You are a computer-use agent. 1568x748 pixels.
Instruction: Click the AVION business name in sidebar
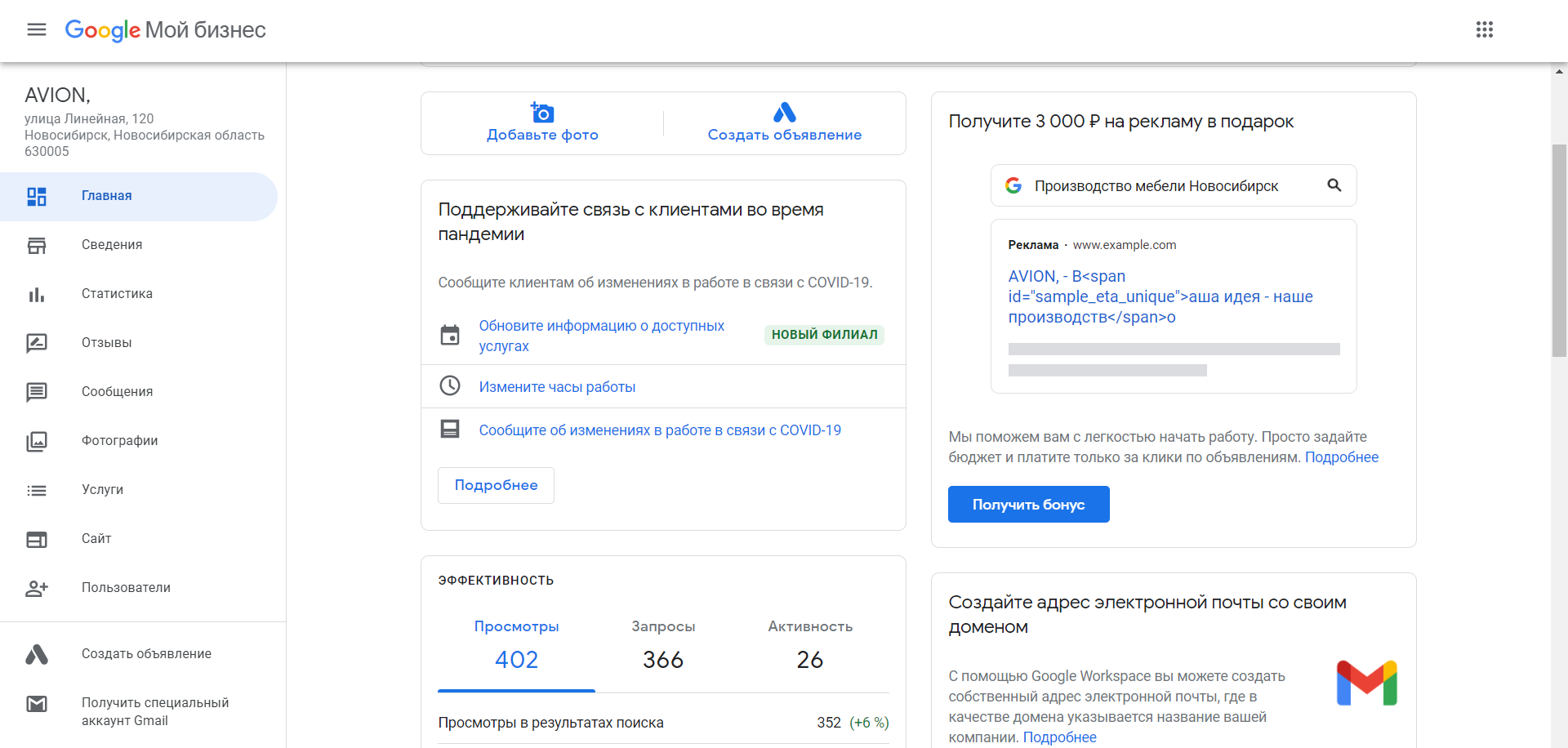click(x=57, y=95)
